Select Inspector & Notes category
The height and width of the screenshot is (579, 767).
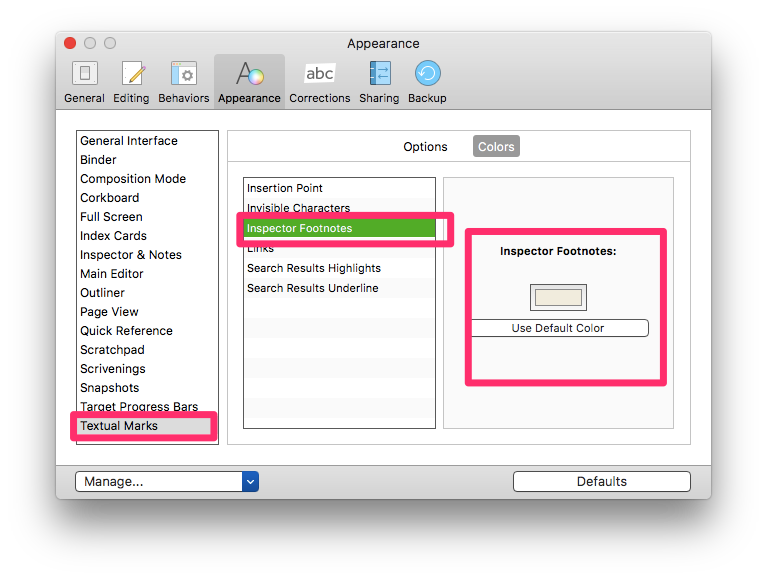(147, 255)
